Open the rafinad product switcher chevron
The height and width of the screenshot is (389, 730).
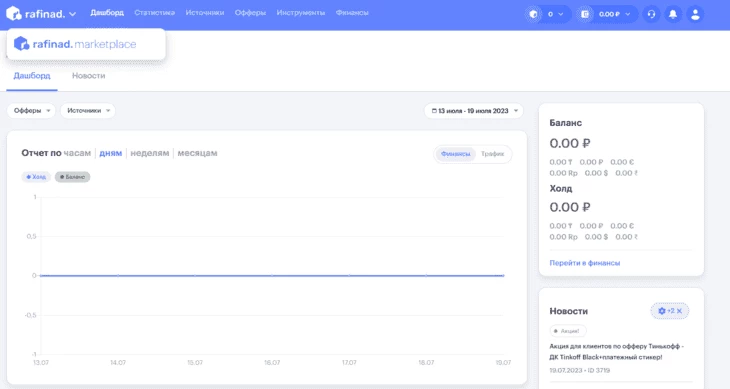[73, 14]
